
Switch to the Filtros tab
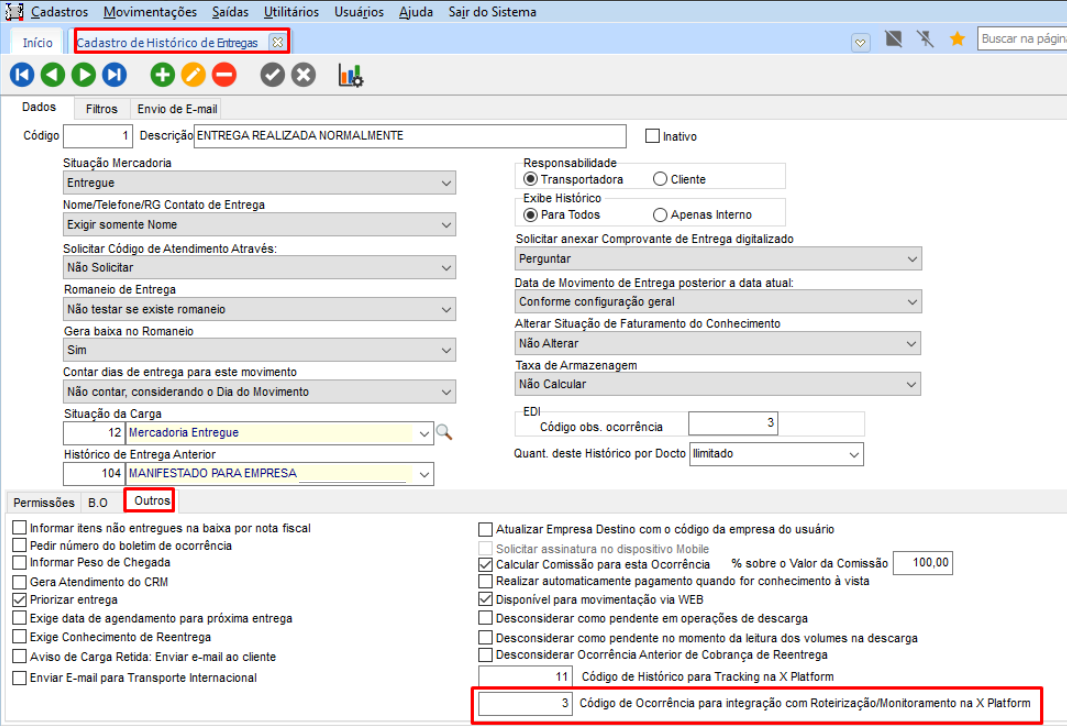tap(101, 109)
